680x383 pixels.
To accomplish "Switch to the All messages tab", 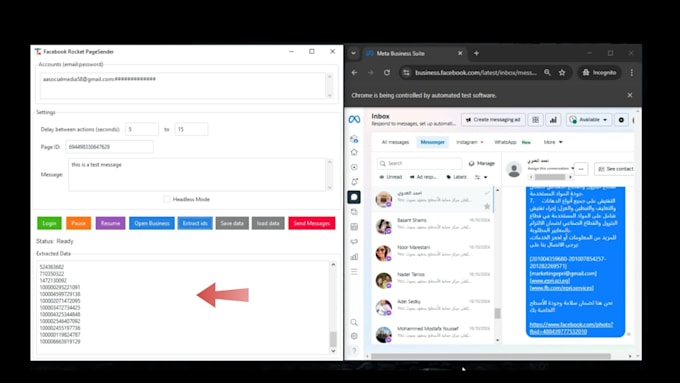I will pyautogui.click(x=395, y=142).
